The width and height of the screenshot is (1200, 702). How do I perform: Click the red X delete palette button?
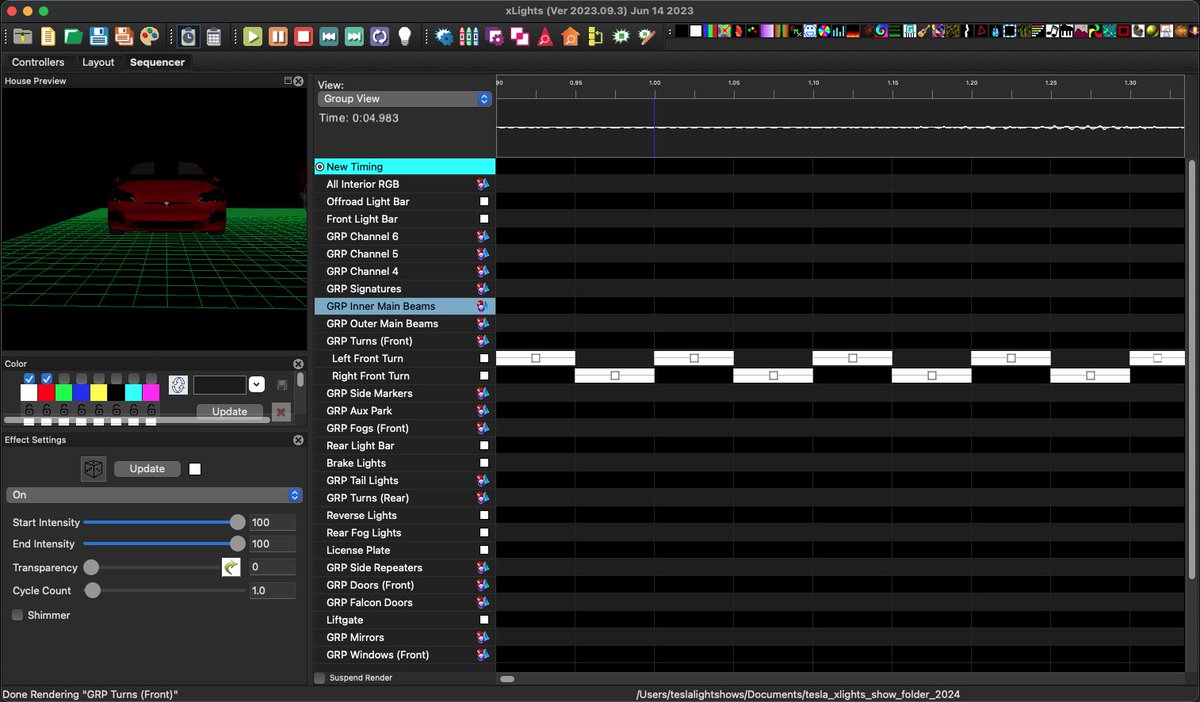coord(281,412)
